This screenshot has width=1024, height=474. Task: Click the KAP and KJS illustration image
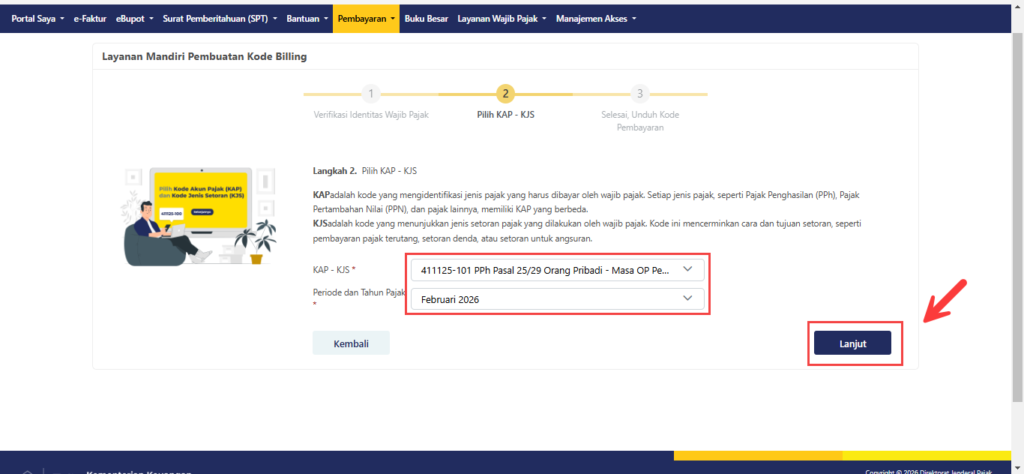[195, 213]
